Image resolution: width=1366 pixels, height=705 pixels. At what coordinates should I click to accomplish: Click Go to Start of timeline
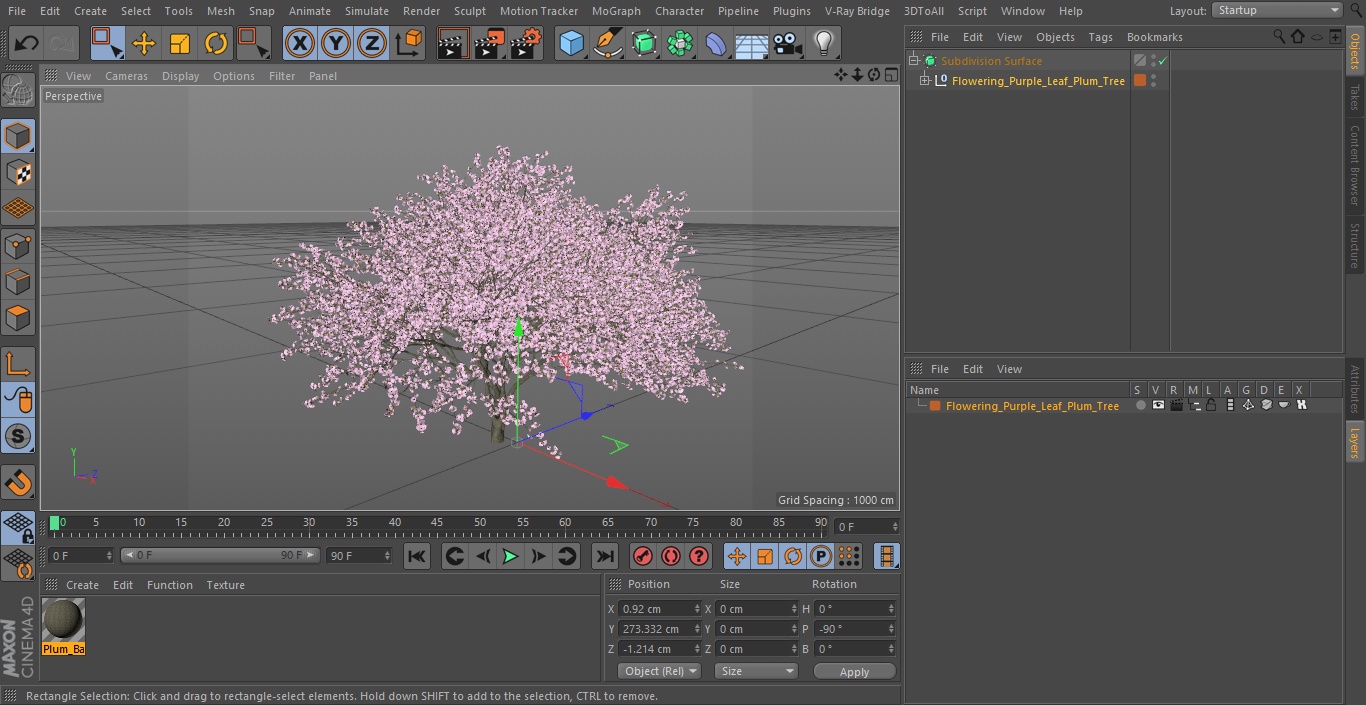coord(417,556)
